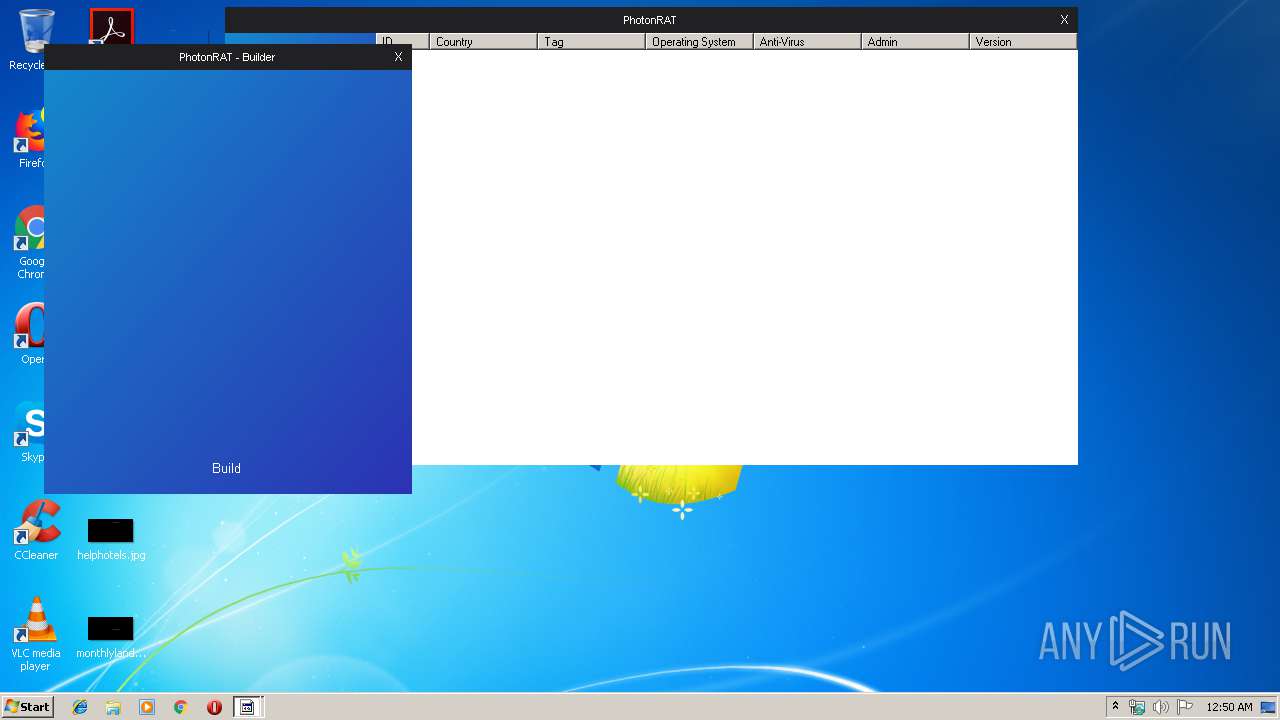Select helphotels.jpg file on desktop
Screen dimensions: 1280x720
(111, 539)
